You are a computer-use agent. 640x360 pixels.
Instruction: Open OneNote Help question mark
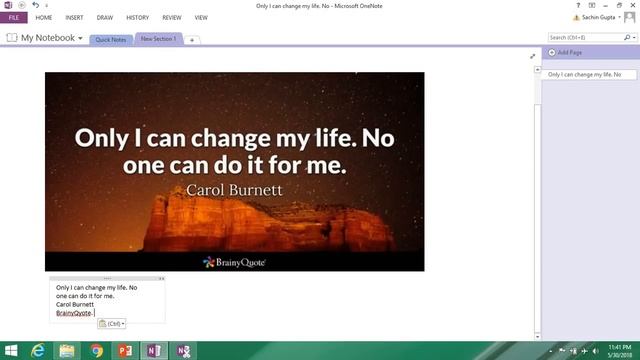pos(578,5)
